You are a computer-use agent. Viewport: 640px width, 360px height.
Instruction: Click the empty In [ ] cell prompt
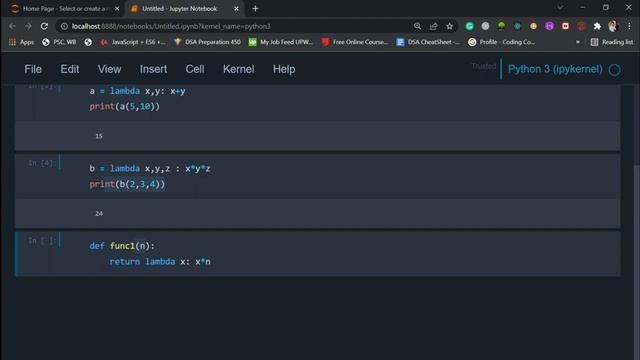point(41,241)
